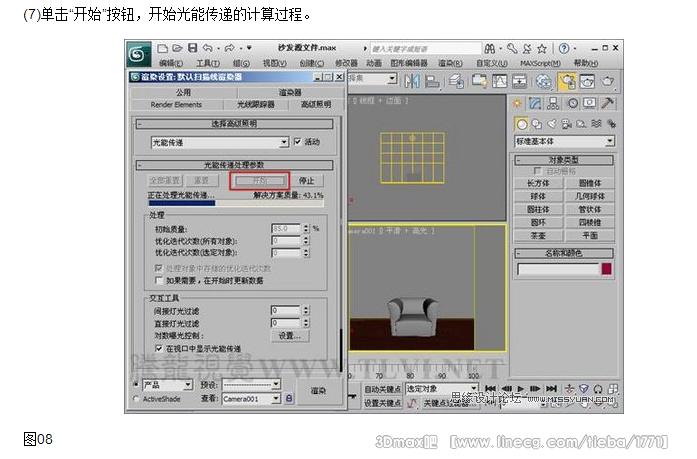697x459 pixels.
Task: Open the 工具(T) menu
Action: (x=208, y=64)
